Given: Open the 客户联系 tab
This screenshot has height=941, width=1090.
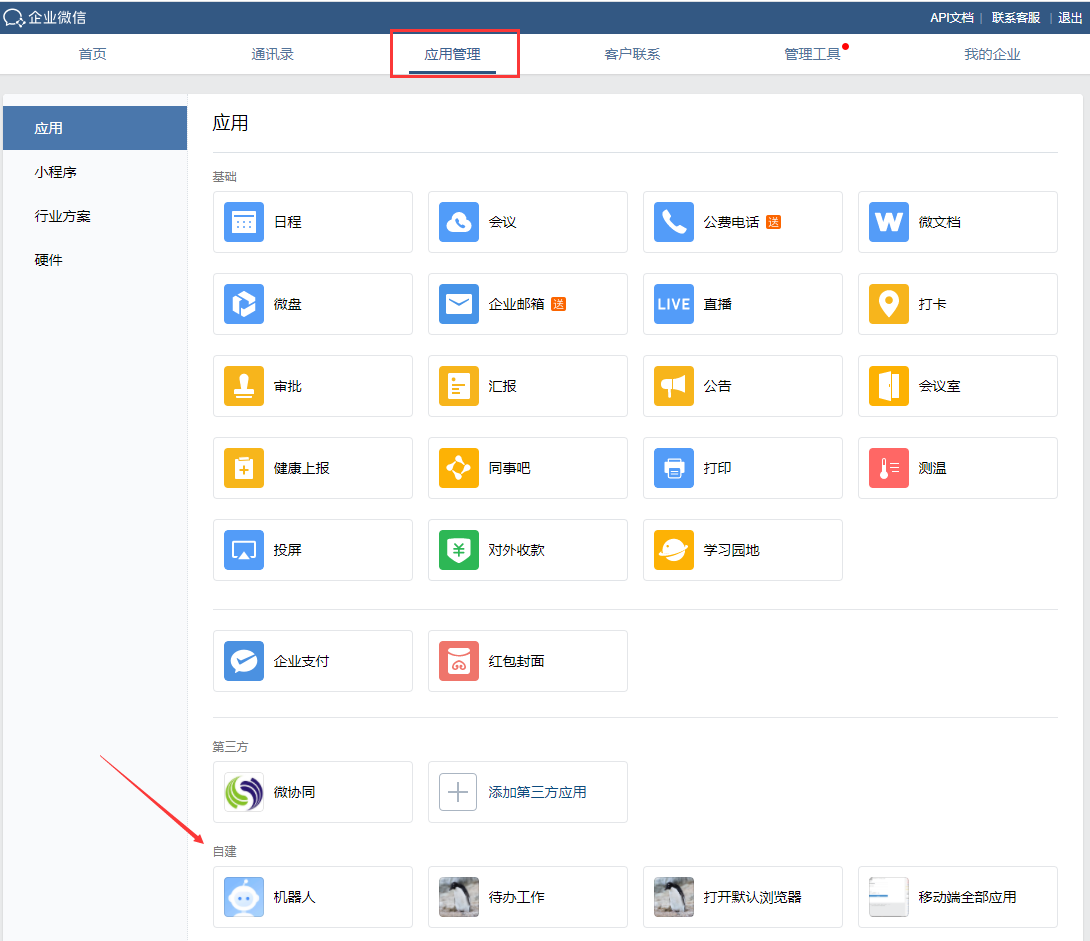Looking at the screenshot, I should pos(632,54).
